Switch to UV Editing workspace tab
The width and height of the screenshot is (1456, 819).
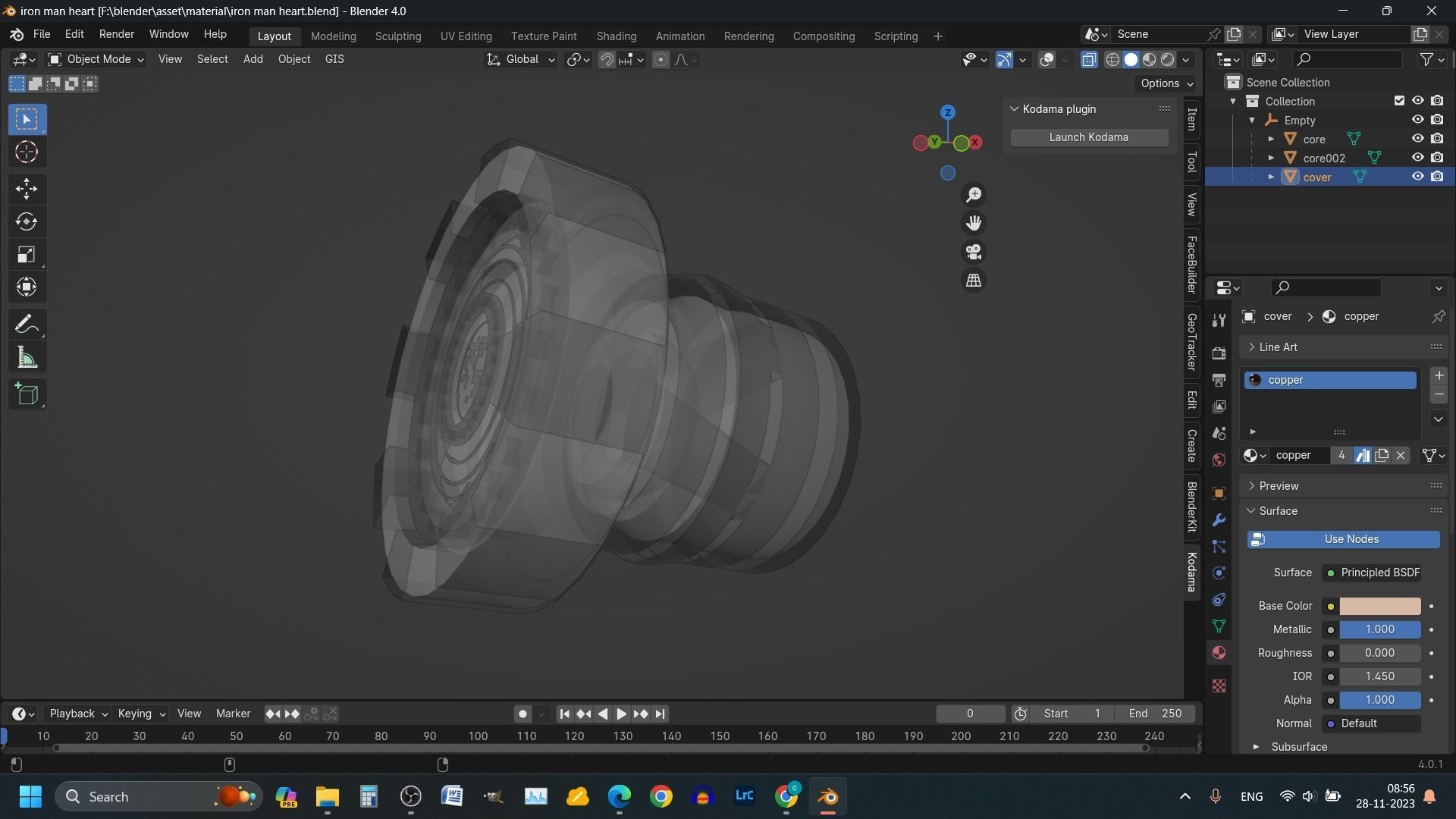tap(466, 36)
